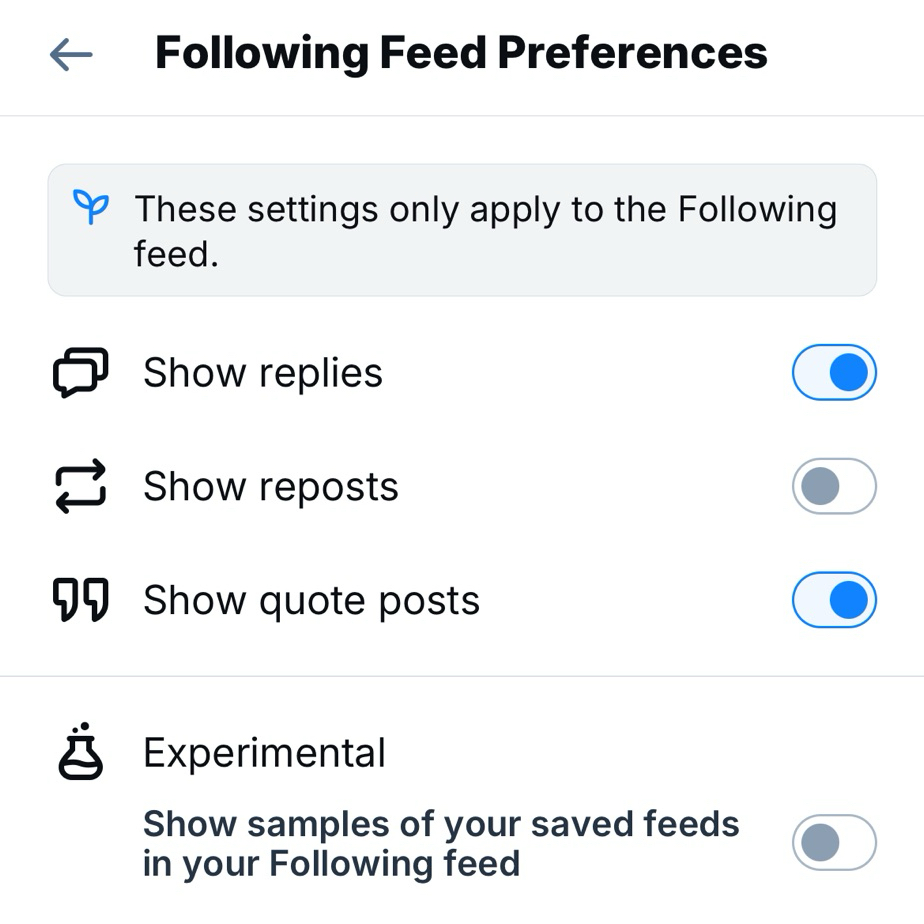Turn off the Show quote posts toggle

tap(834, 601)
